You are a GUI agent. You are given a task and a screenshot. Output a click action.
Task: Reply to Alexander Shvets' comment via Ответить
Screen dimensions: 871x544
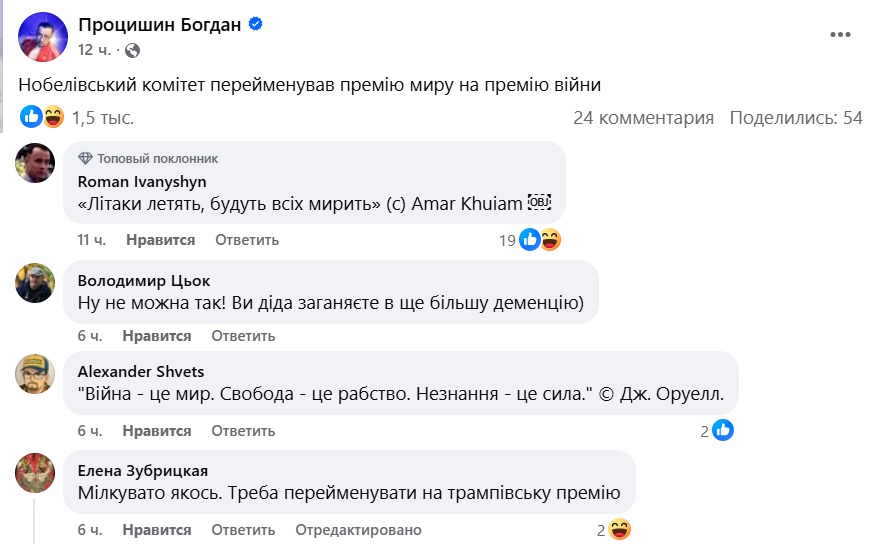click(243, 431)
